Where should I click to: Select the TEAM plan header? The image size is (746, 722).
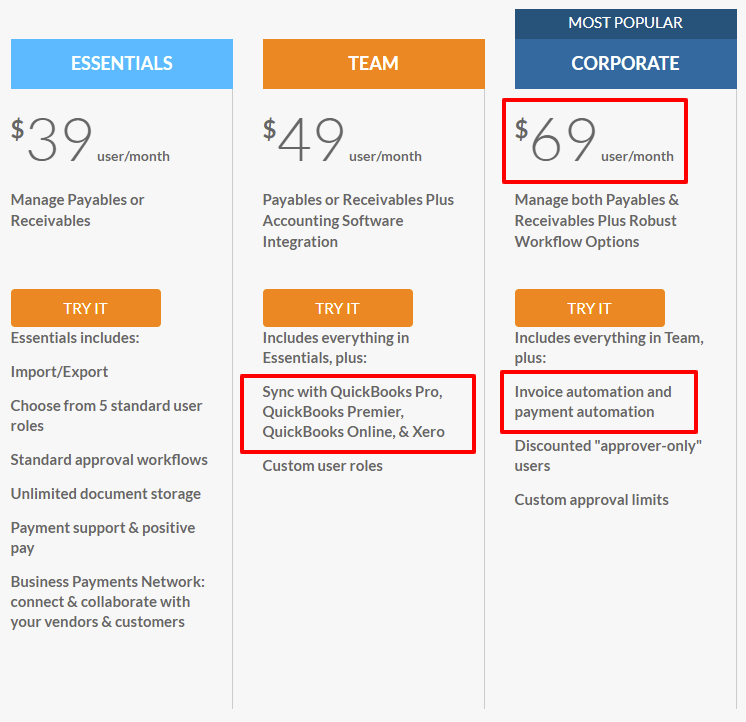(373, 64)
